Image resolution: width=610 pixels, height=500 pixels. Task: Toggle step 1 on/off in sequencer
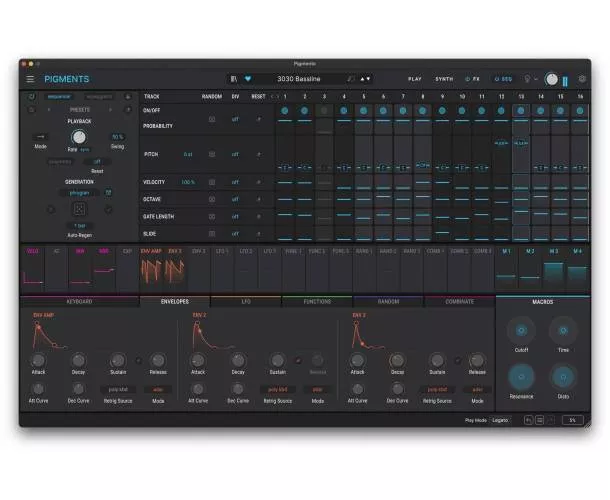(285, 111)
